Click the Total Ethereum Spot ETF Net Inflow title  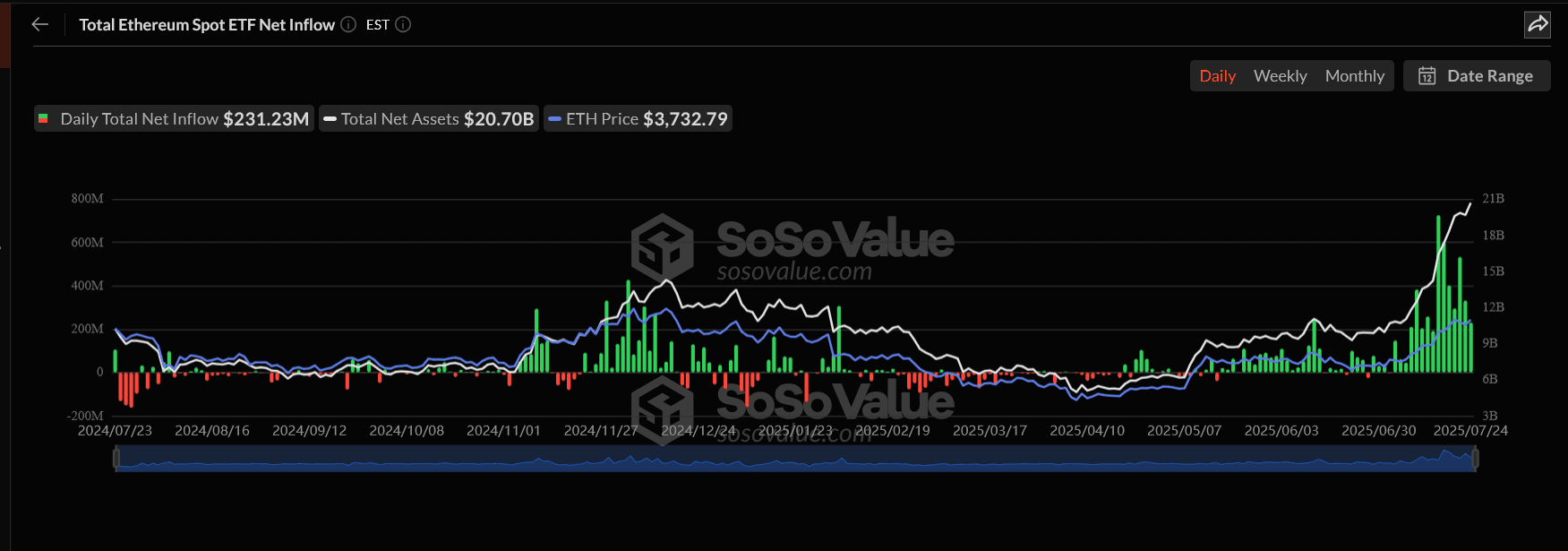[207, 25]
